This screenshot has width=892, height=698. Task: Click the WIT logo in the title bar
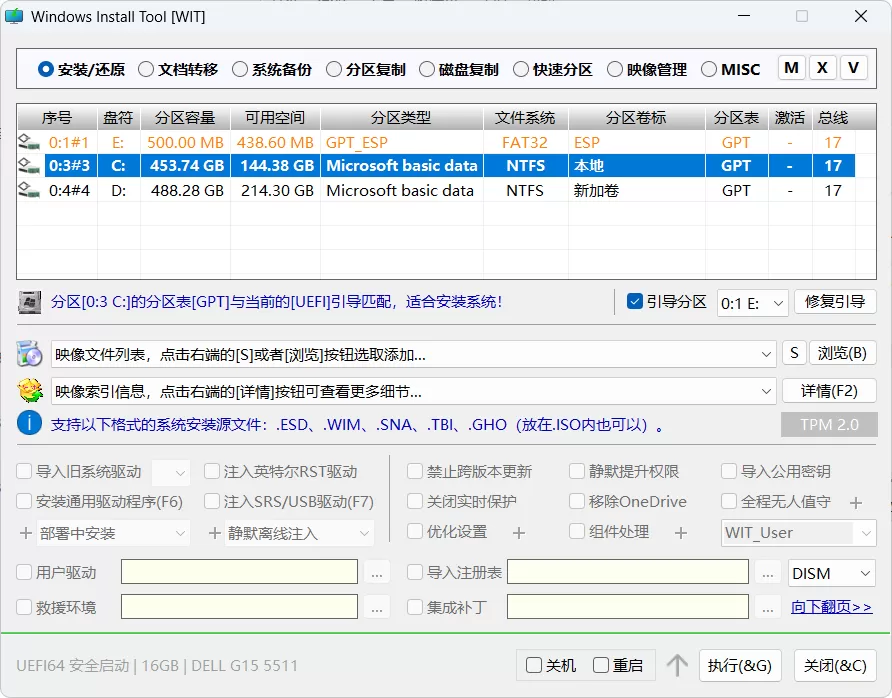coord(14,16)
